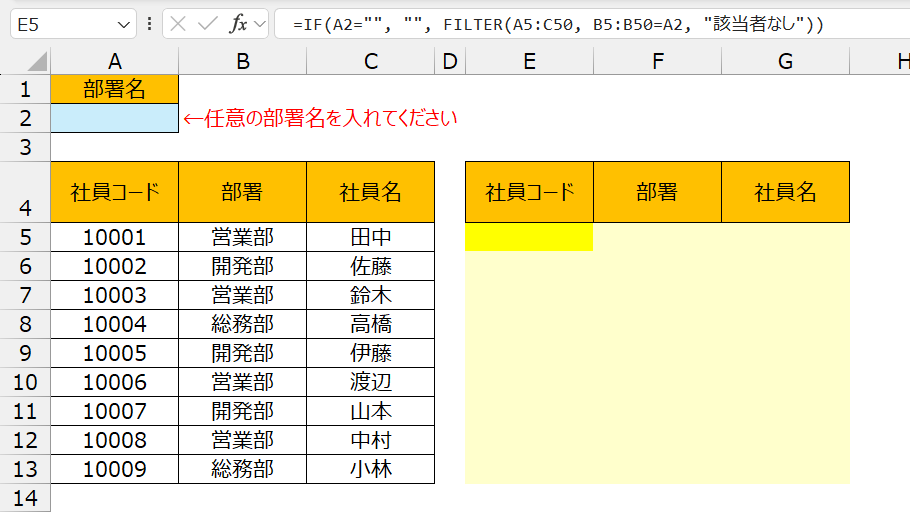Select cell containing 10004

[x=114, y=324]
